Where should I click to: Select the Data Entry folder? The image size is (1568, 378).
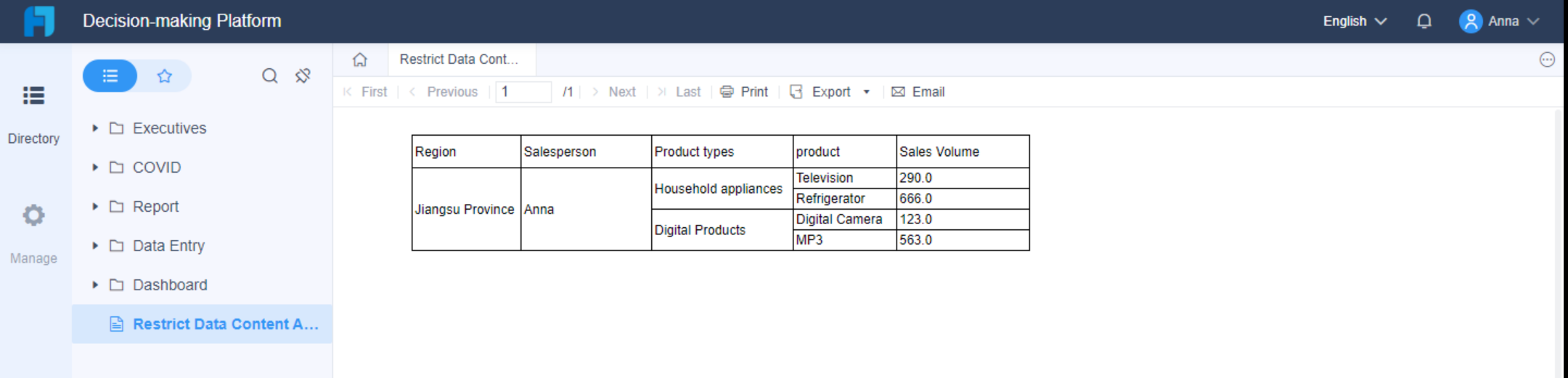coord(202,245)
